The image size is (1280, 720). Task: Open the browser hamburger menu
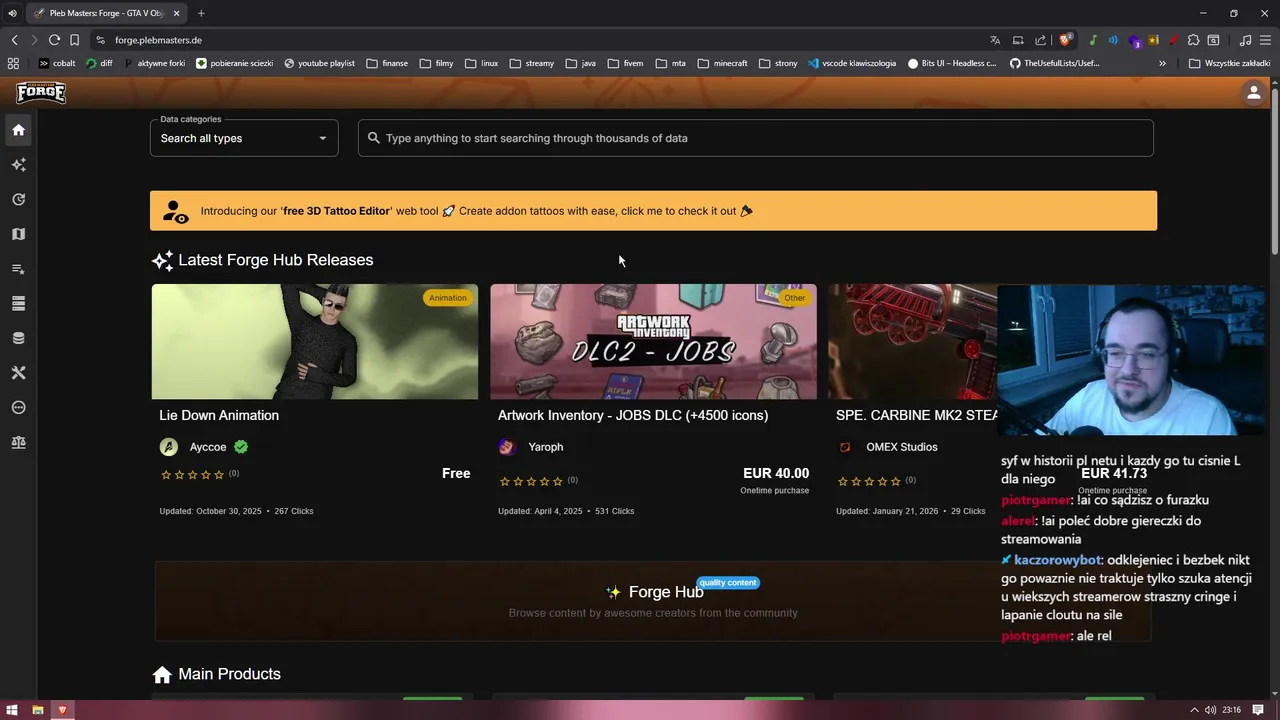[1265, 40]
